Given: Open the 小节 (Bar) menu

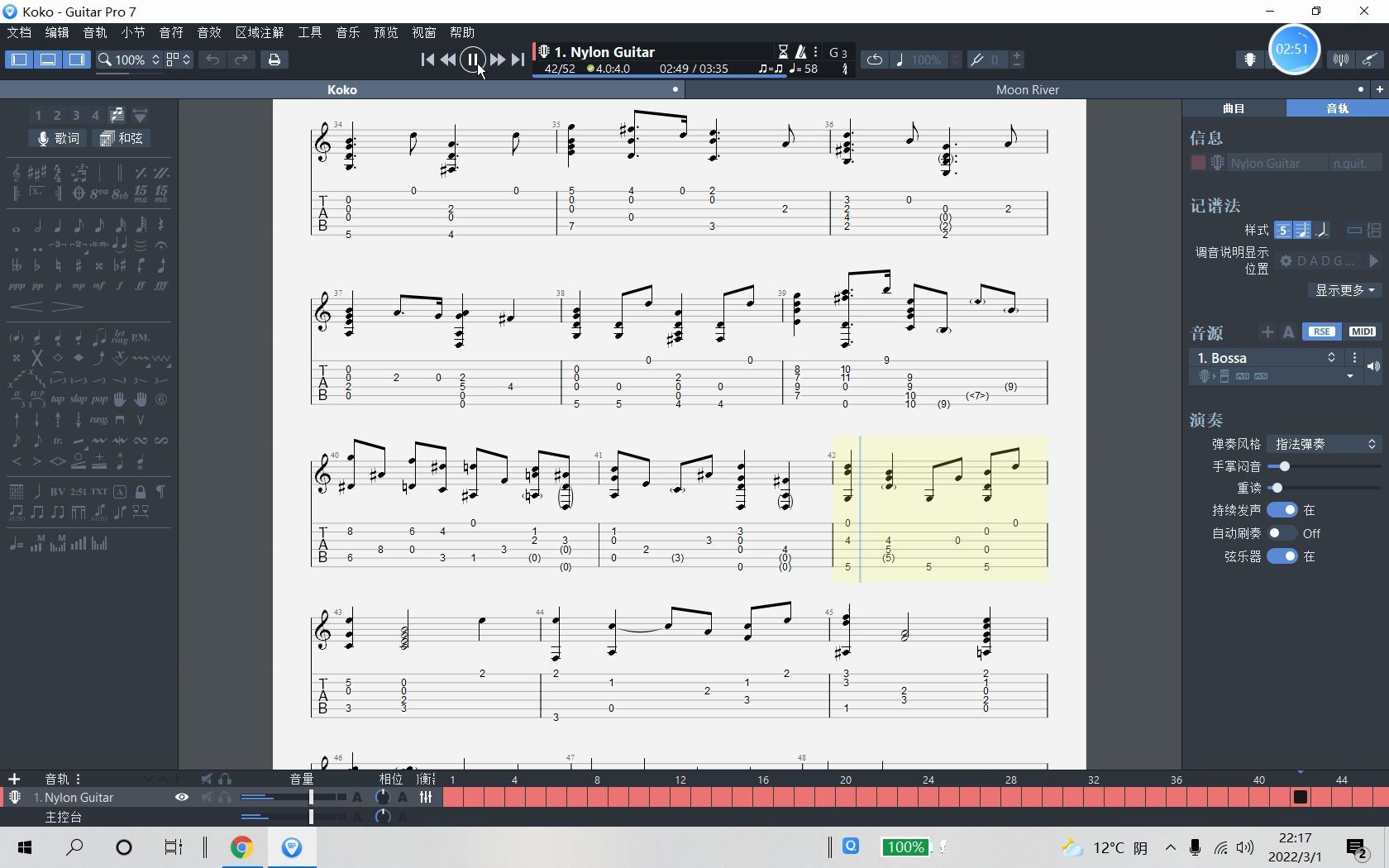Looking at the screenshot, I should coord(133,32).
